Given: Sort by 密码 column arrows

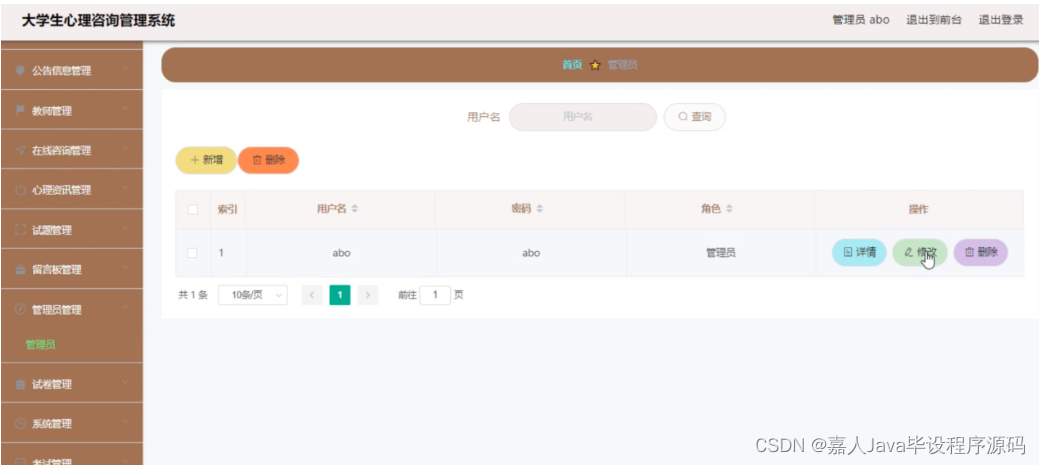Looking at the screenshot, I should (540, 209).
